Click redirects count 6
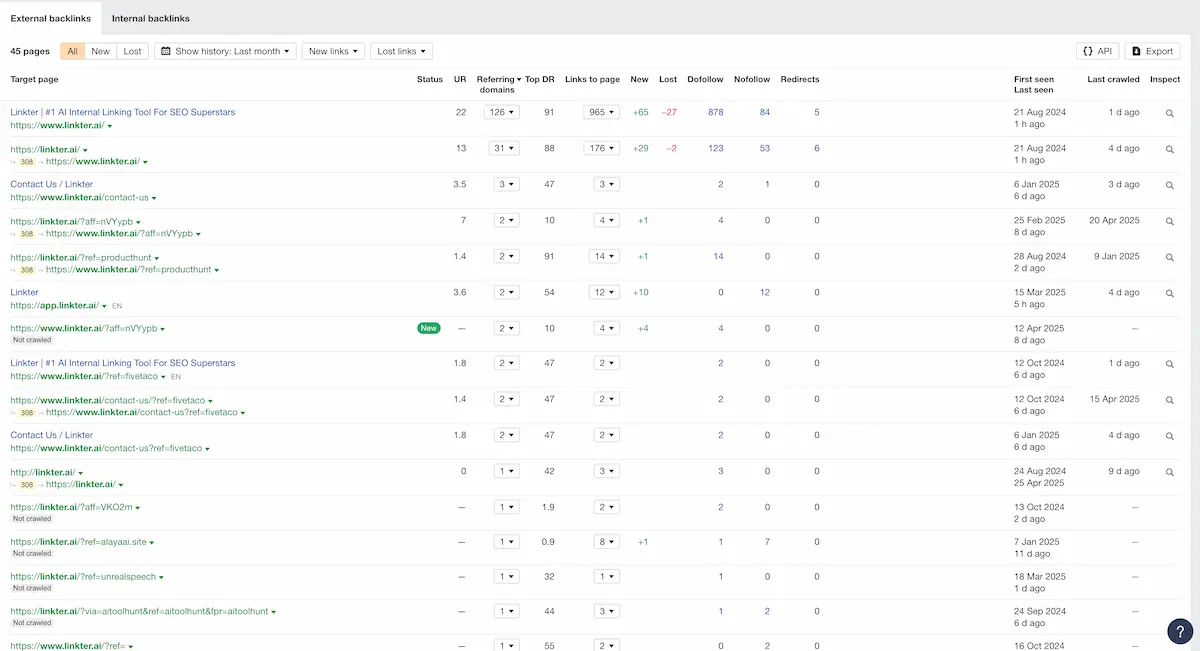This screenshot has height=651, width=1200. 817,149
